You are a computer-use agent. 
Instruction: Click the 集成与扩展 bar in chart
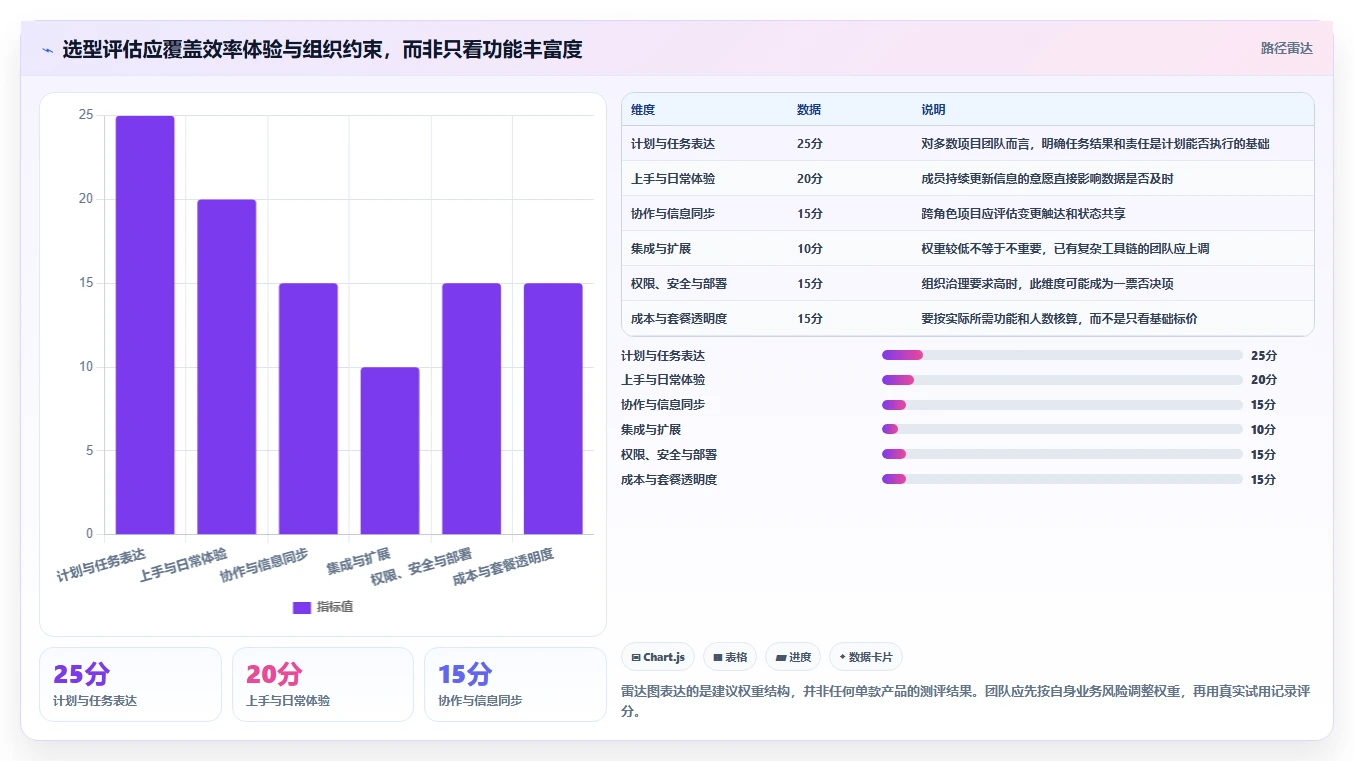pos(390,451)
